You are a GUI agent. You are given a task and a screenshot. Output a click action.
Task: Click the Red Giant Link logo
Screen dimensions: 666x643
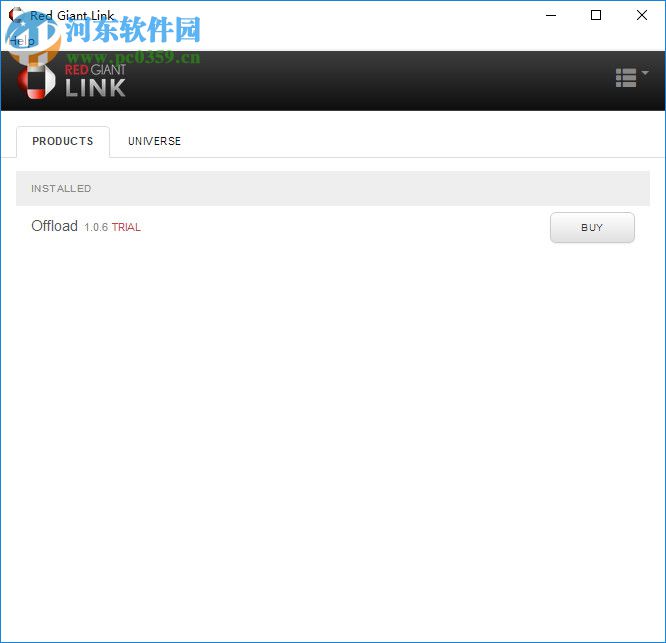pos(71,81)
